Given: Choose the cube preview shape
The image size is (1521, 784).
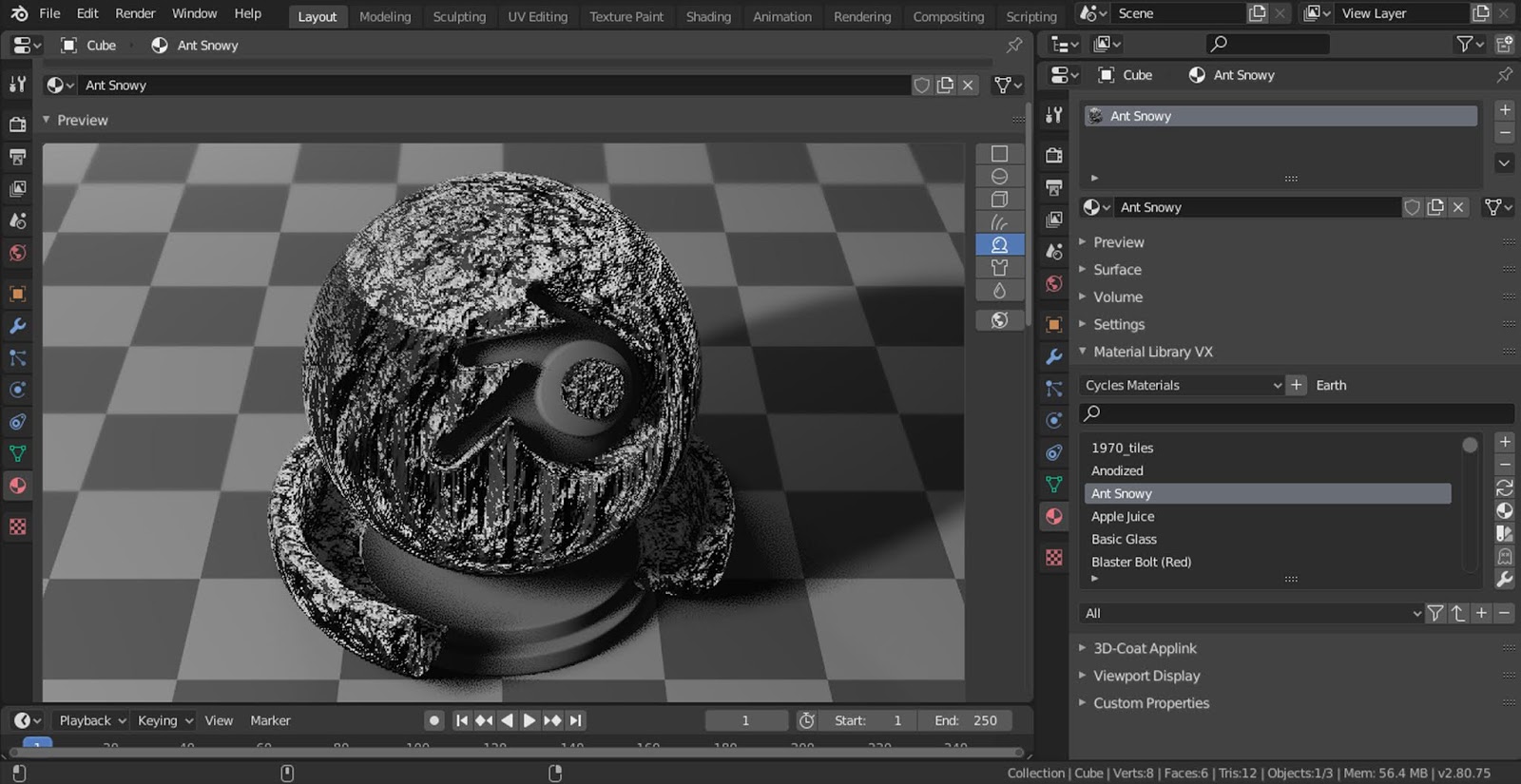Looking at the screenshot, I should pyautogui.click(x=999, y=200).
